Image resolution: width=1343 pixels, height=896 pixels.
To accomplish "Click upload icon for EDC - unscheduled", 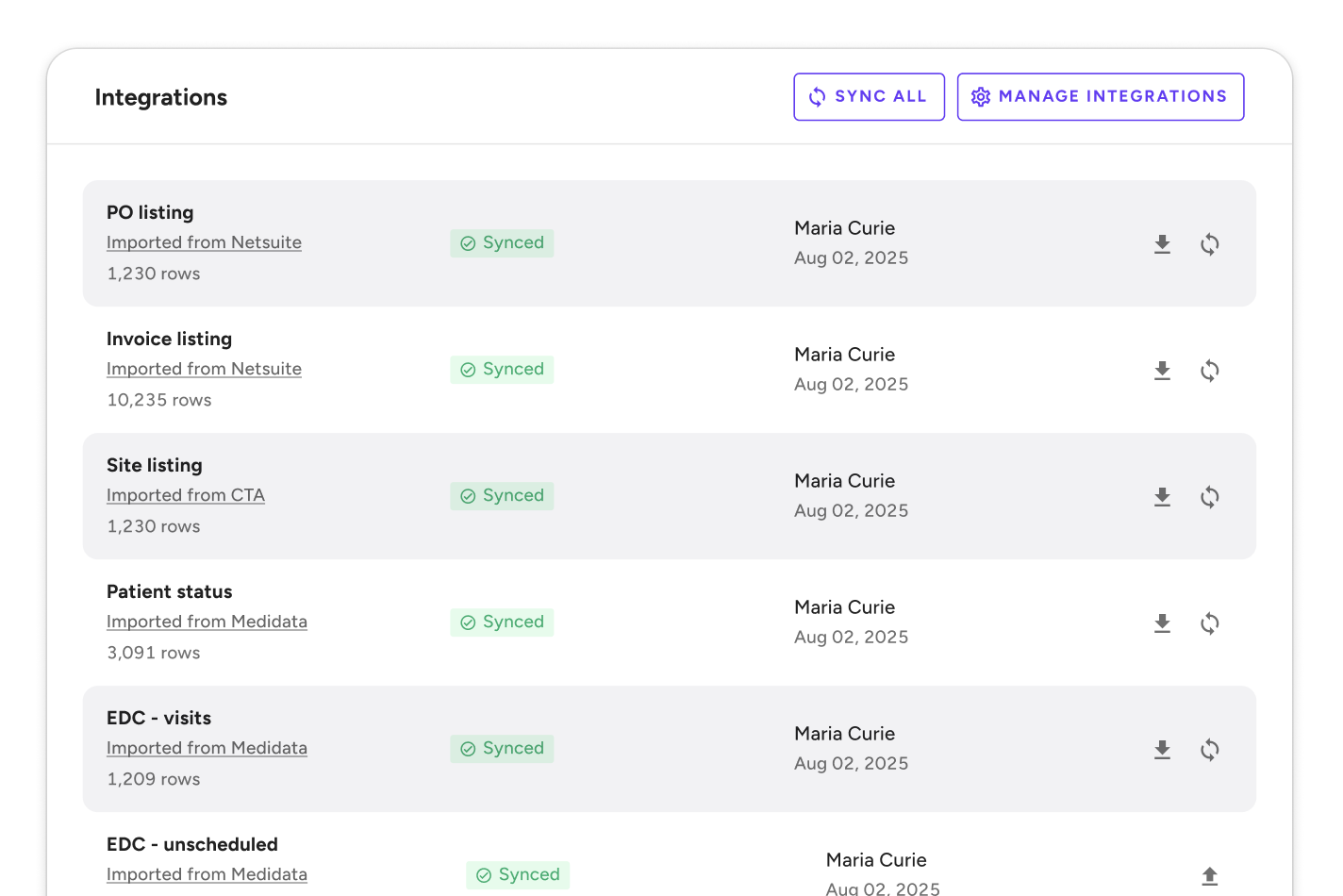I will tap(1209, 876).
